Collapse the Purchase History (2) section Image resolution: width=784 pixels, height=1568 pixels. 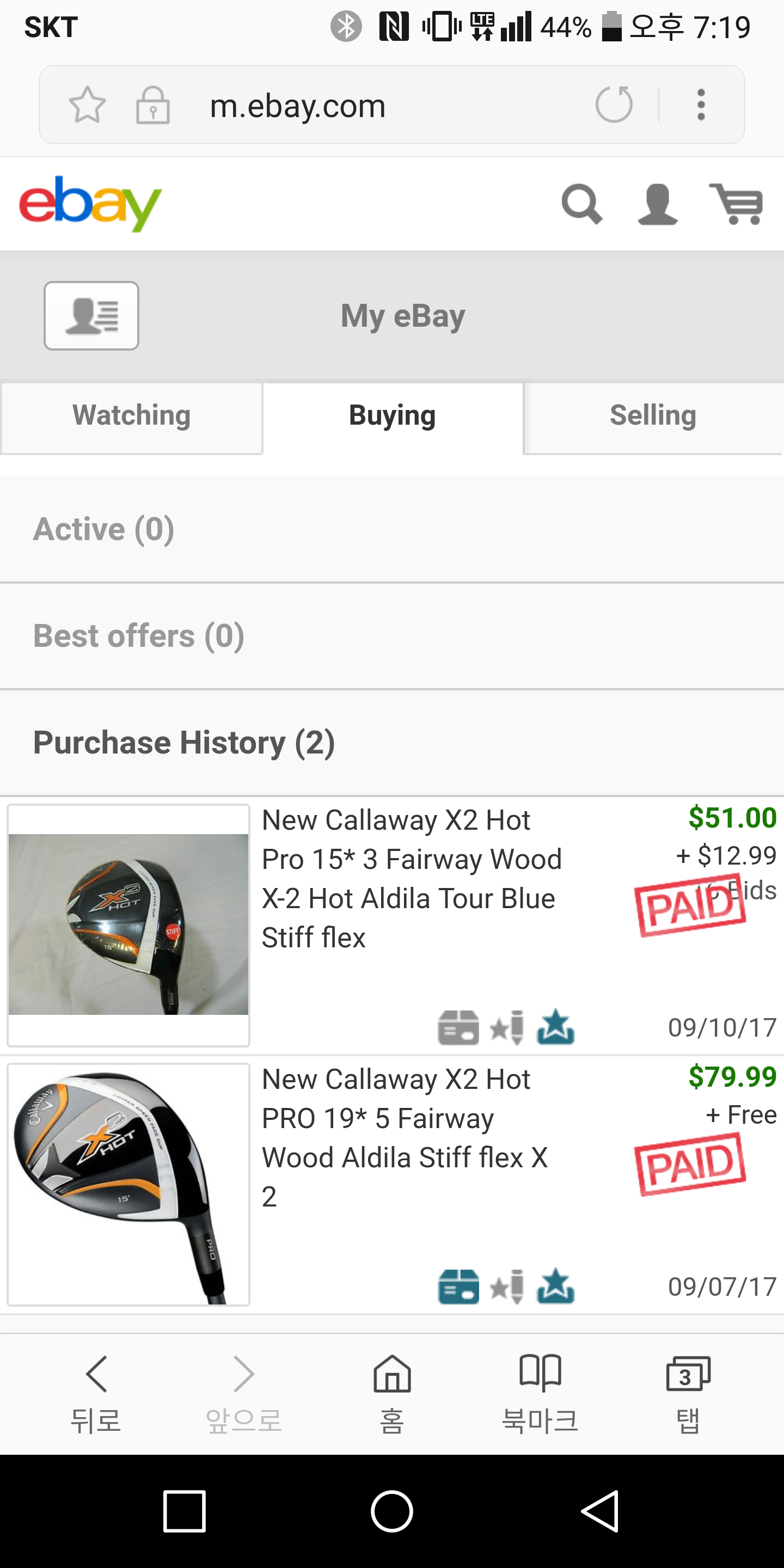184,743
